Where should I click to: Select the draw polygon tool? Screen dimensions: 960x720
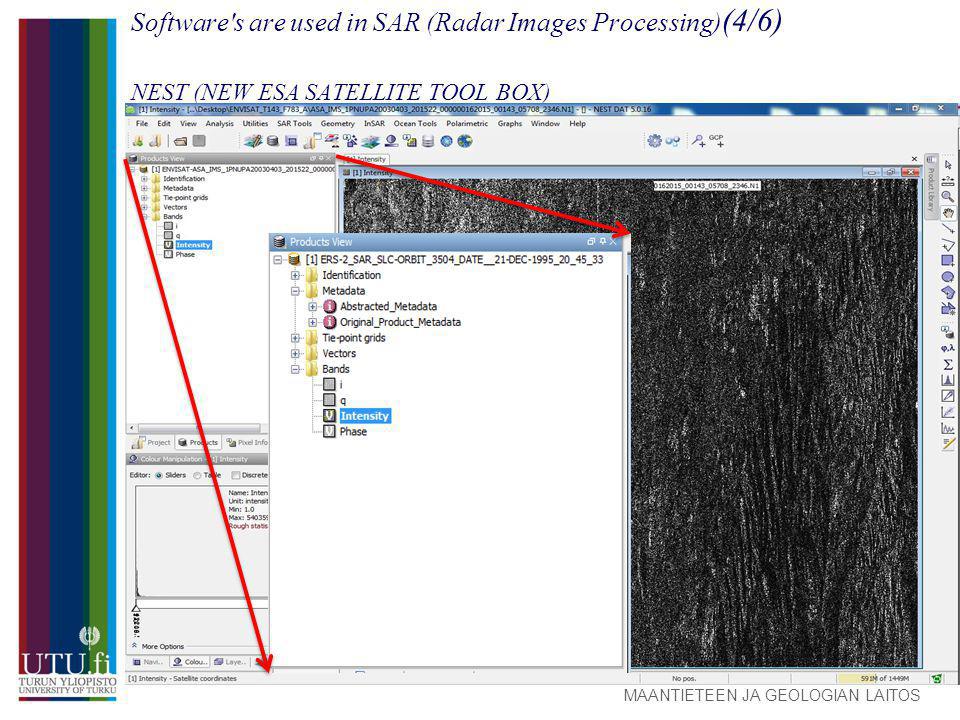click(948, 292)
